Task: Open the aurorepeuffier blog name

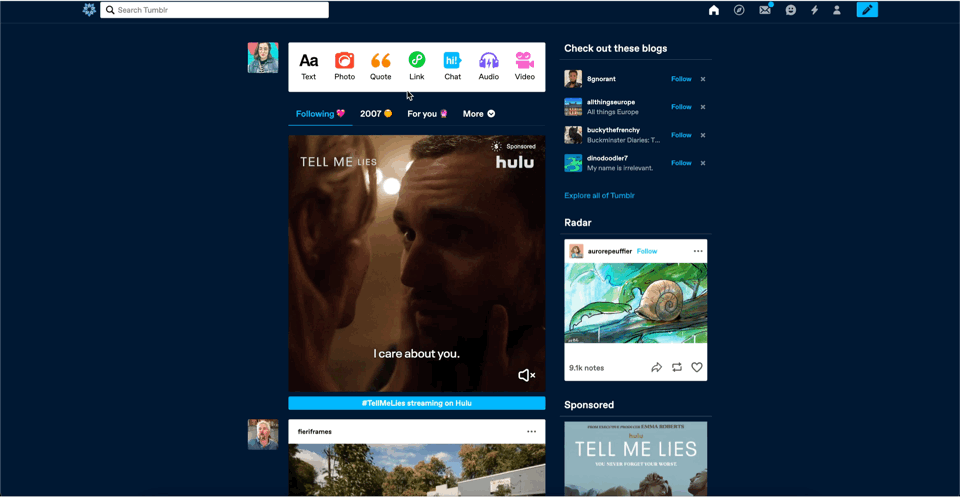Action: pyautogui.click(x=610, y=251)
